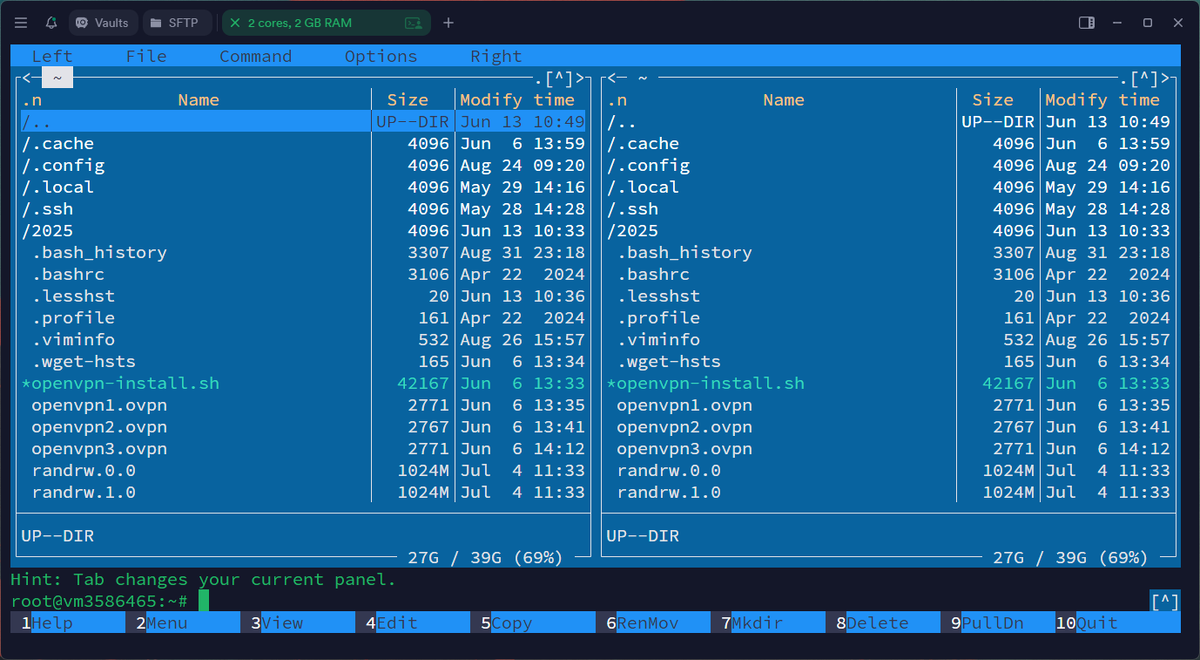Click the terminal icon on active tab
The image size is (1200, 660).
pyautogui.click(x=412, y=22)
